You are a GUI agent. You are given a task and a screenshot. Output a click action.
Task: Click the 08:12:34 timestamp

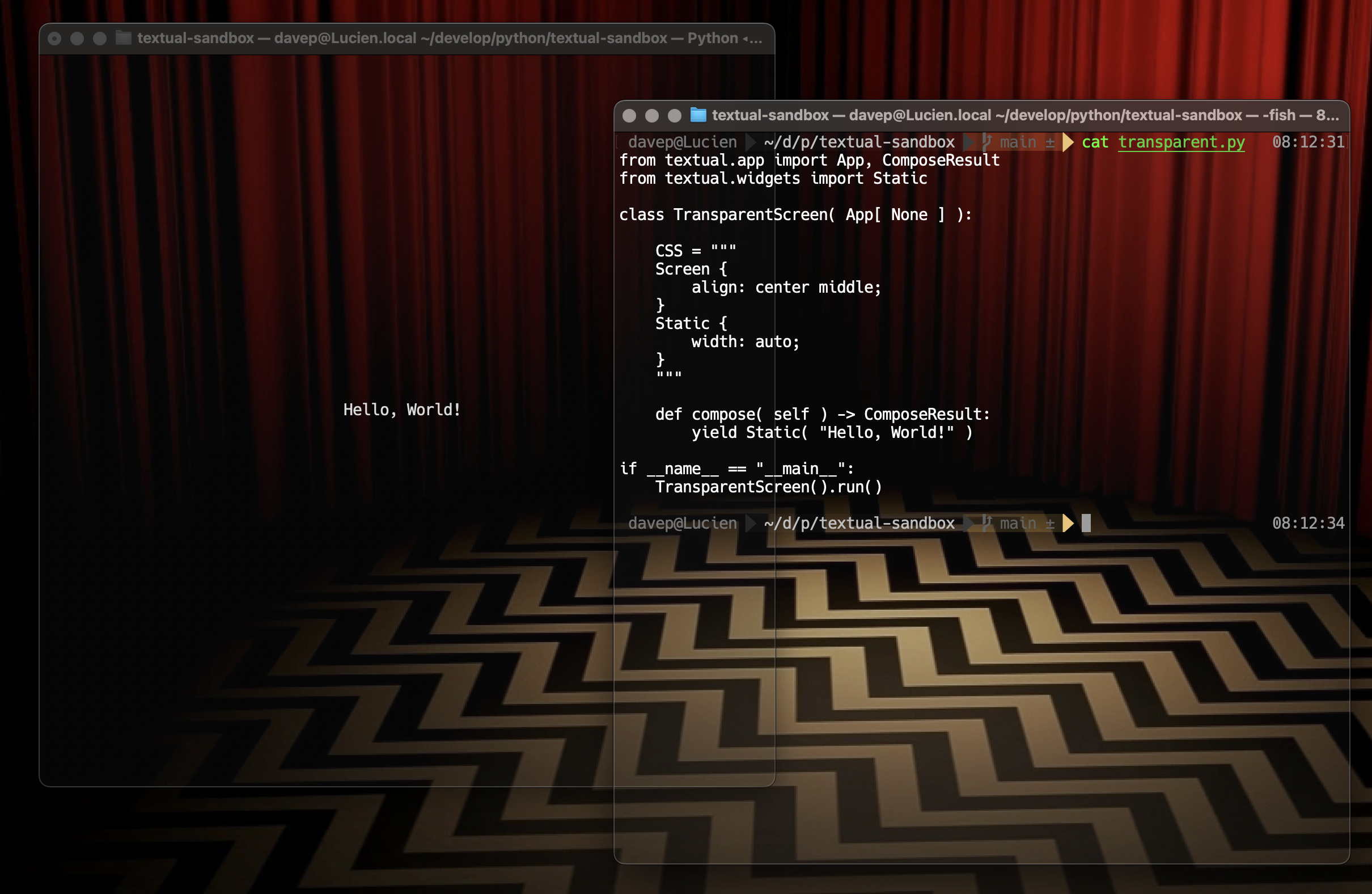tap(1308, 523)
